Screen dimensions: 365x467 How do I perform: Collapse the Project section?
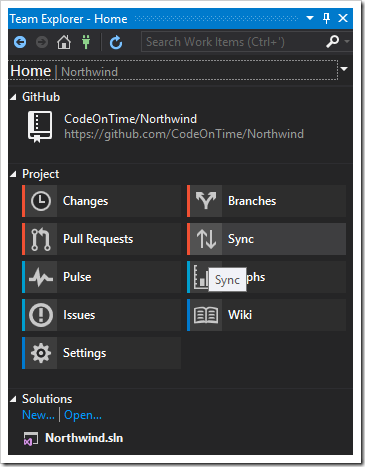(x=13, y=174)
